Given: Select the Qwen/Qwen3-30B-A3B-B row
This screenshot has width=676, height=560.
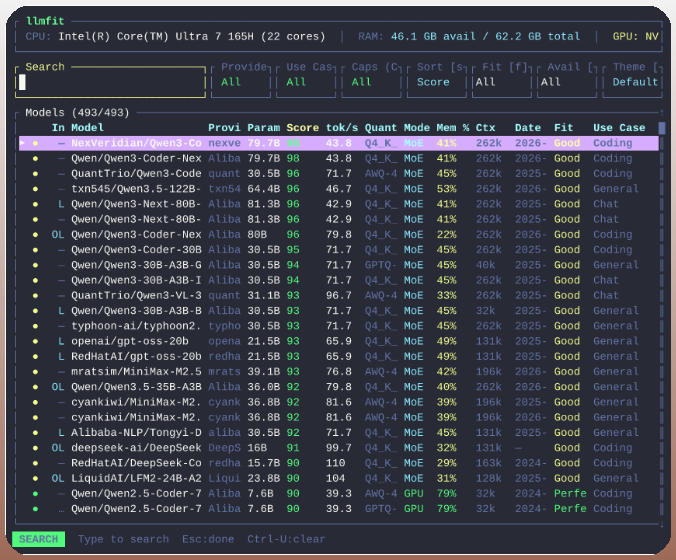Looking at the screenshot, I should tap(339, 311).
